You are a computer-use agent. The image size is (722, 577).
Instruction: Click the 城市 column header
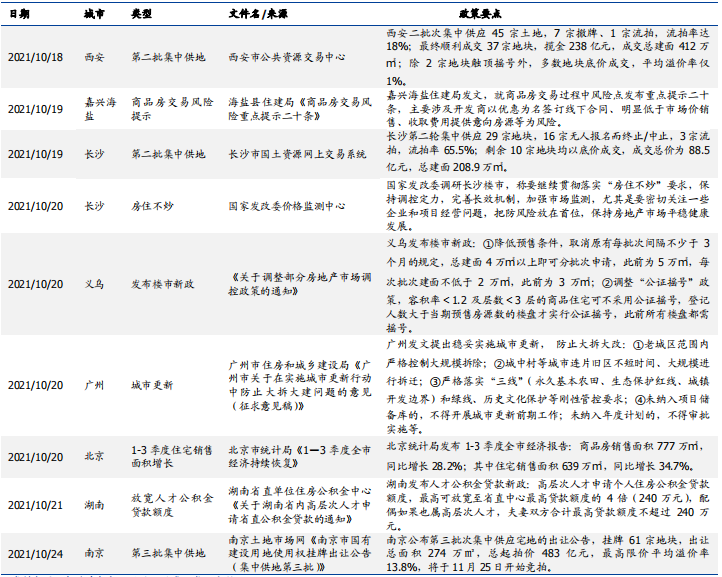click(x=93, y=16)
